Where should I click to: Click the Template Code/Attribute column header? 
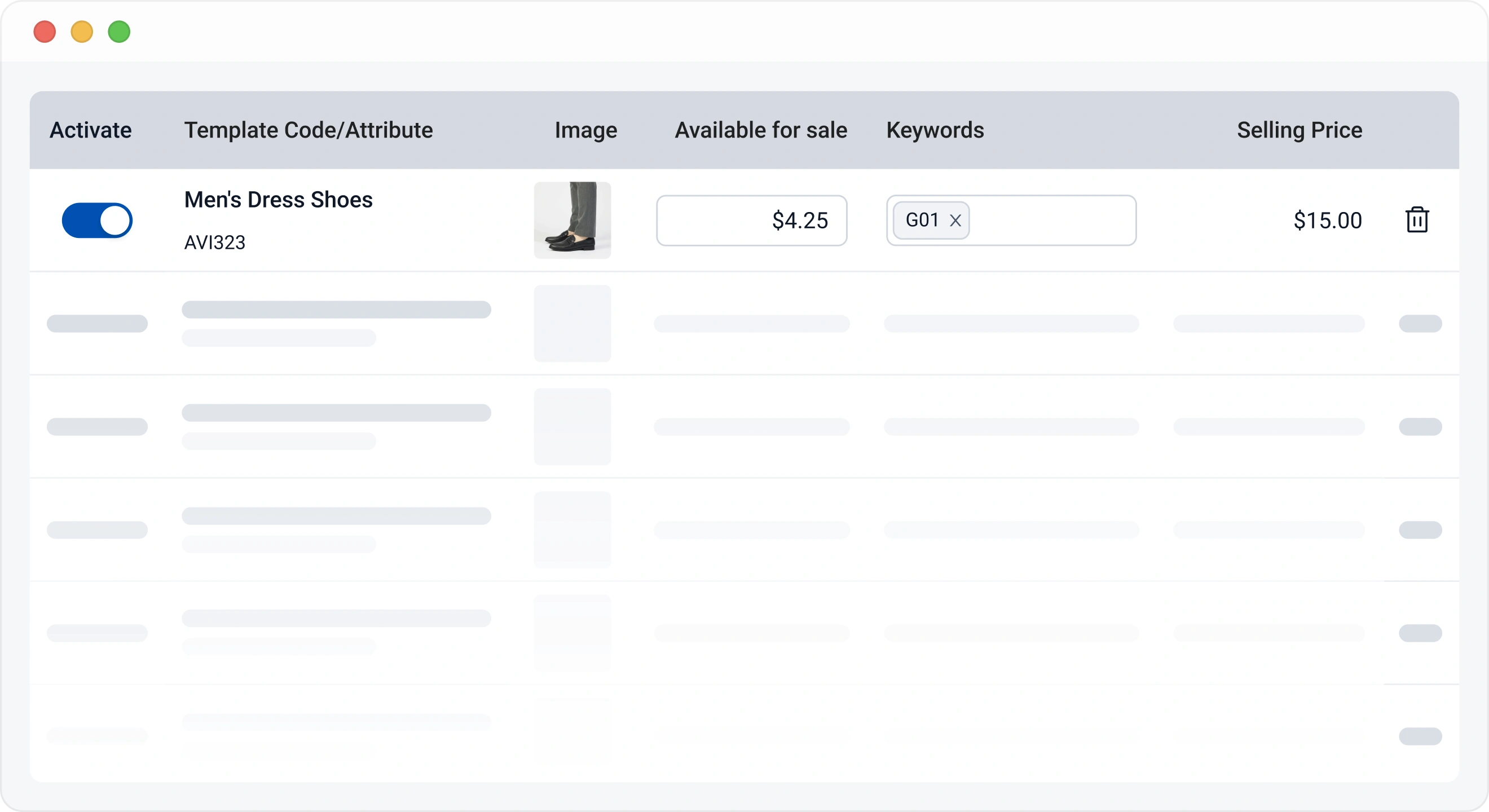tap(308, 130)
